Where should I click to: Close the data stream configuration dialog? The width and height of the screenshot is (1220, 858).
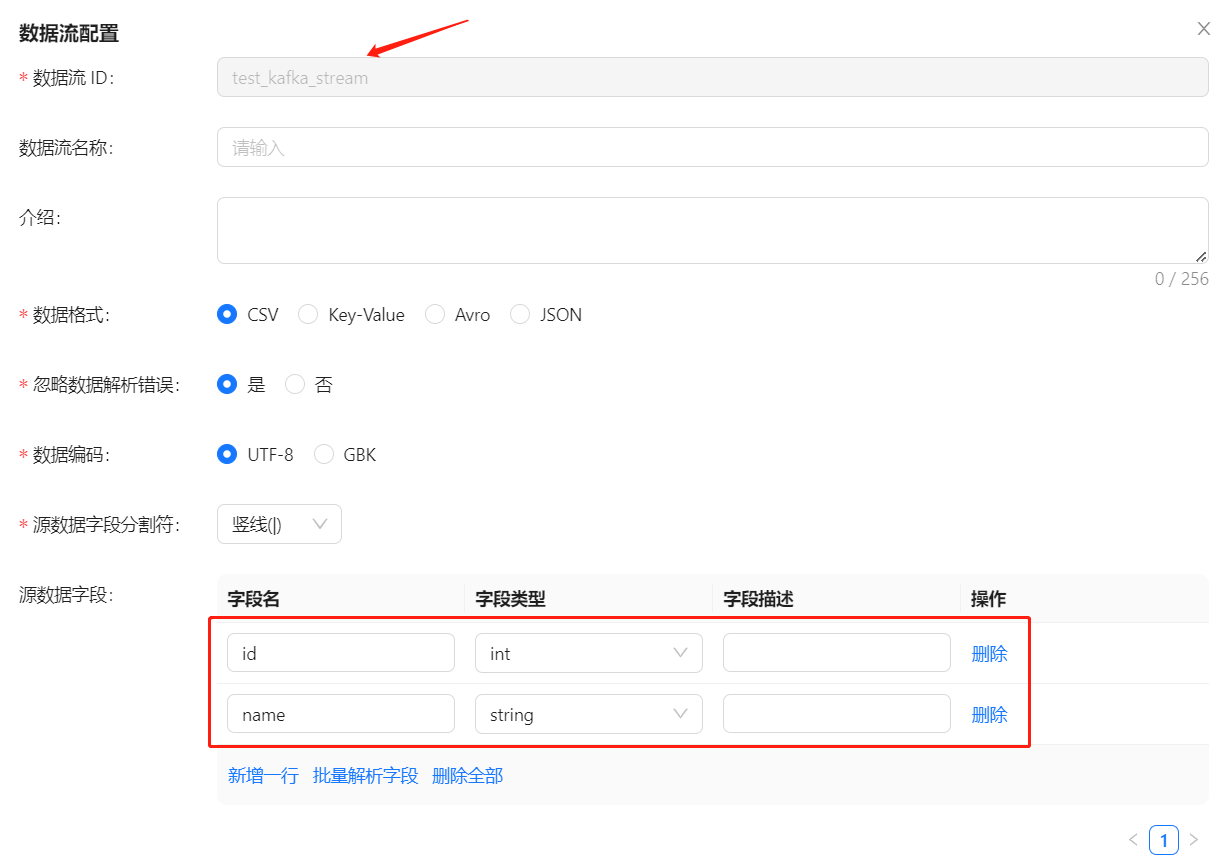(x=1204, y=29)
